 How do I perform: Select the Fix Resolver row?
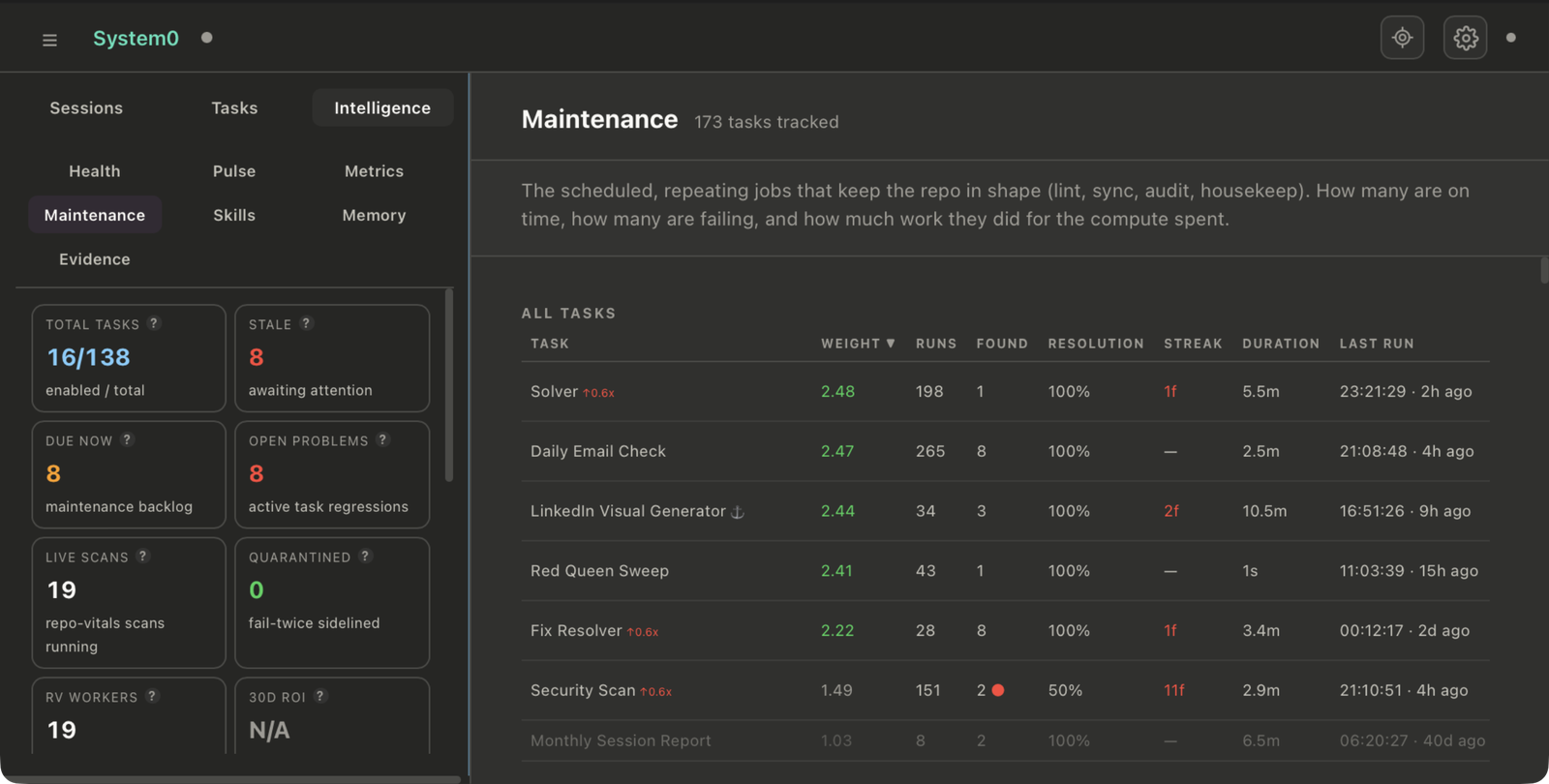[x=1005, y=630]
